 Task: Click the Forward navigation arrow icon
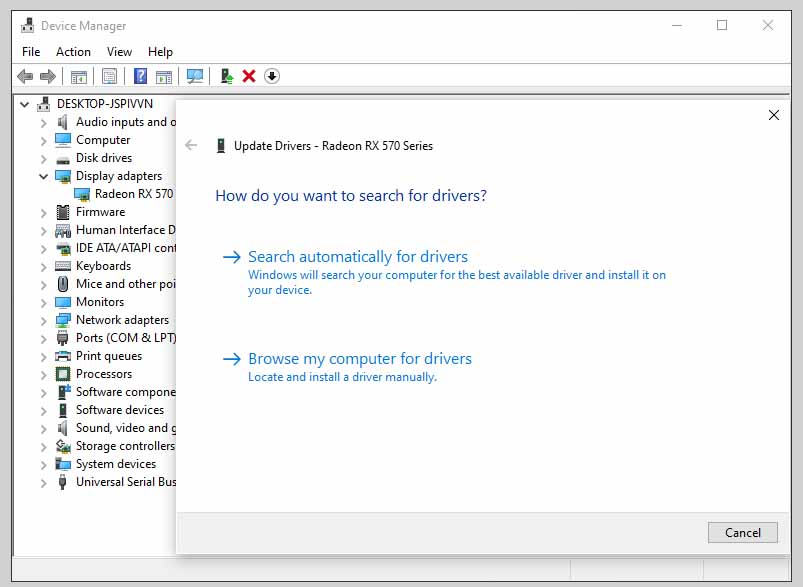(48, 76)
